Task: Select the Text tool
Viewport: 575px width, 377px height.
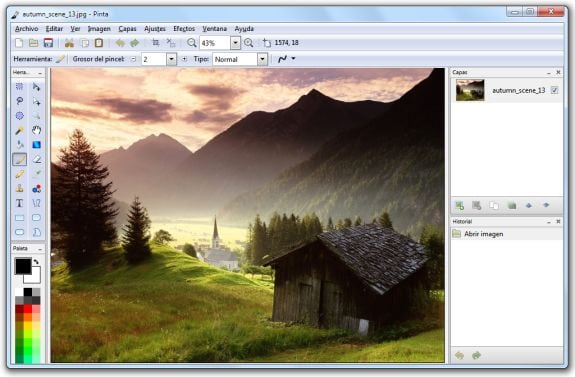Action: tap(19, 203)
